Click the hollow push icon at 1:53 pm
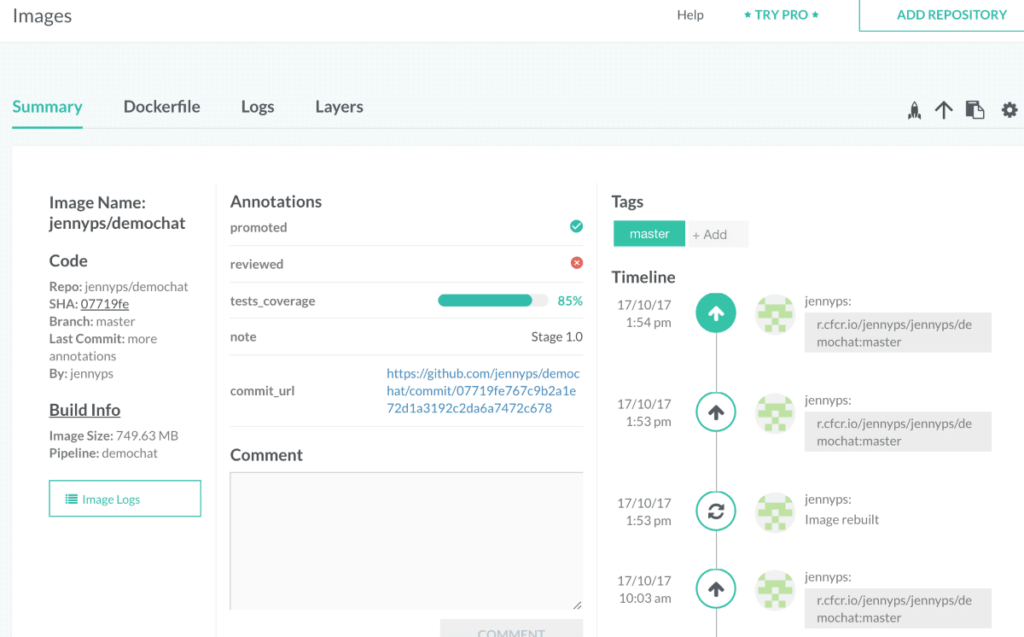This screenshot has height=637, width=1024. click(715, 411)
